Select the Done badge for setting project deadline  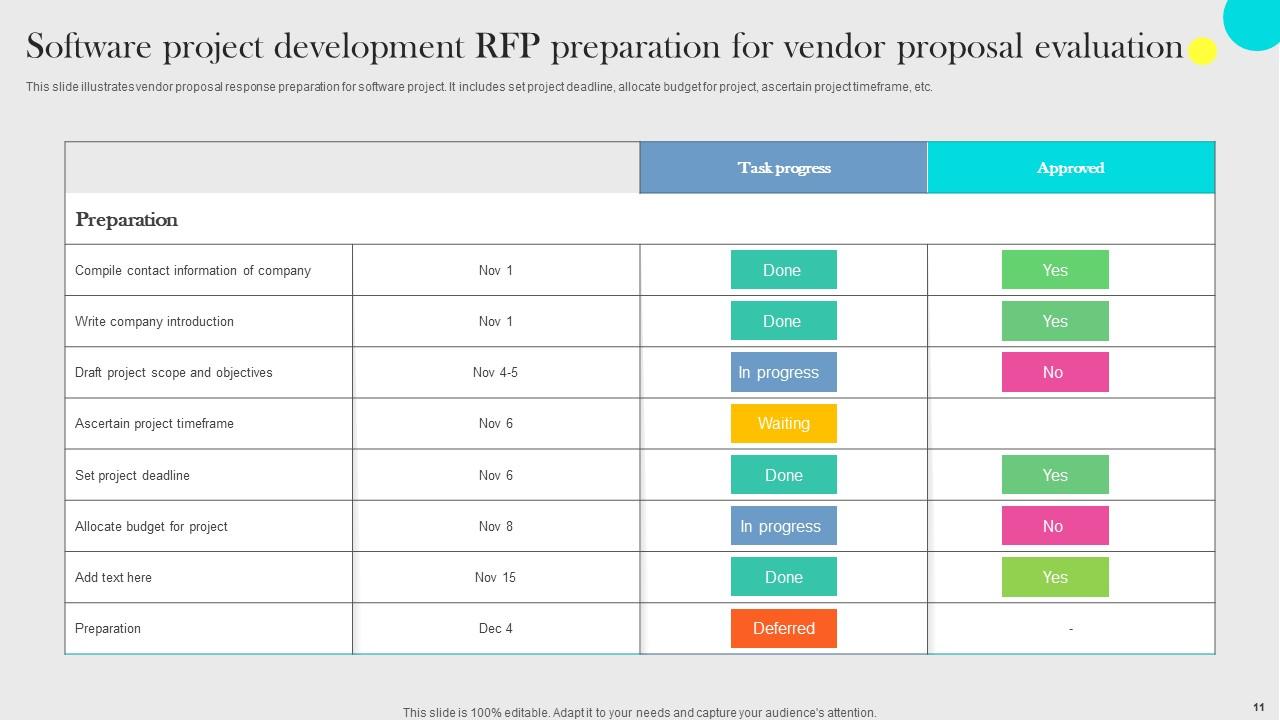coord(783,474)
